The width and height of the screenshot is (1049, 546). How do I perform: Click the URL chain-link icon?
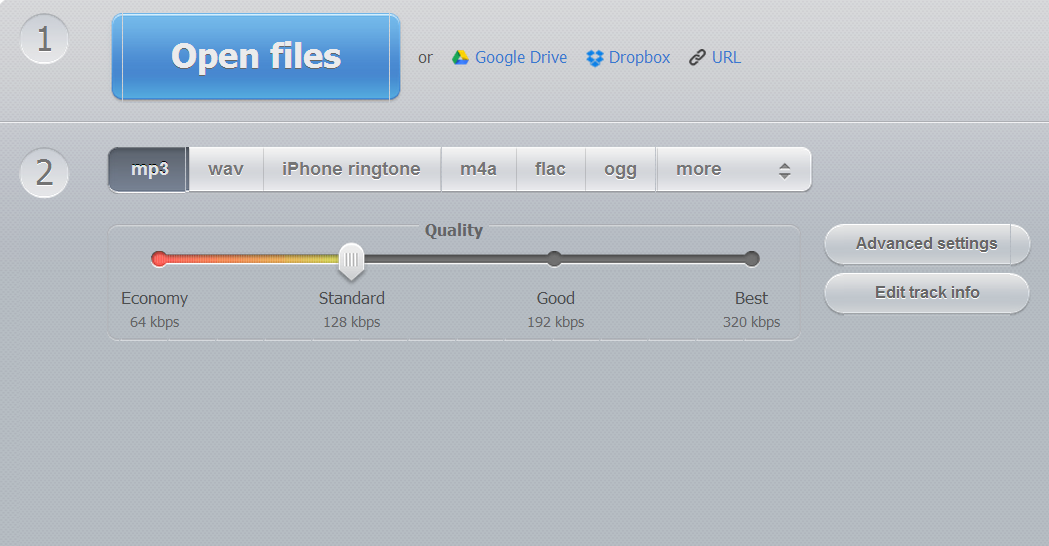click(x=697, y=58)
